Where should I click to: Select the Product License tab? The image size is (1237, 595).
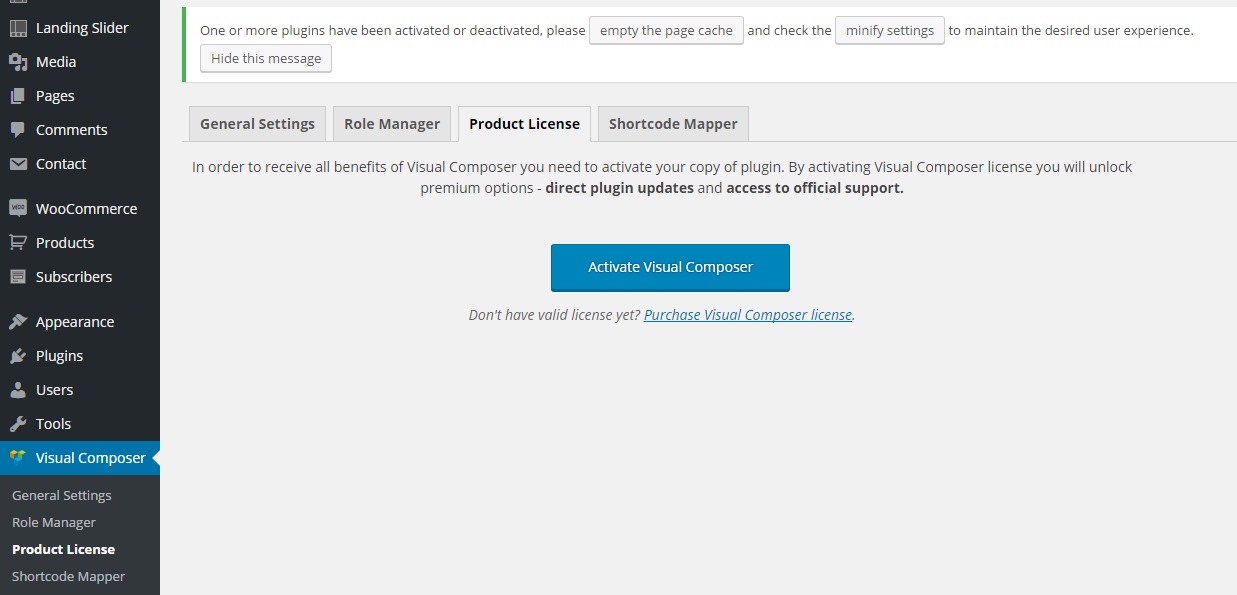click(x=524, y=124)
